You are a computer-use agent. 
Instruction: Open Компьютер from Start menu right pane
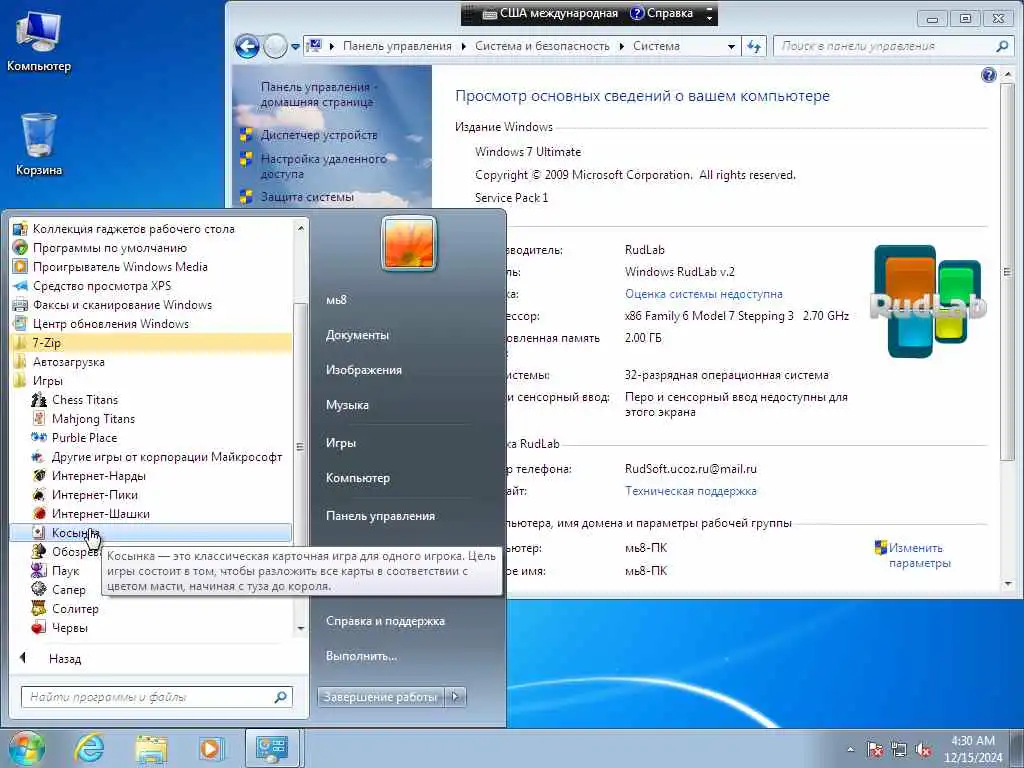[358, 478]
